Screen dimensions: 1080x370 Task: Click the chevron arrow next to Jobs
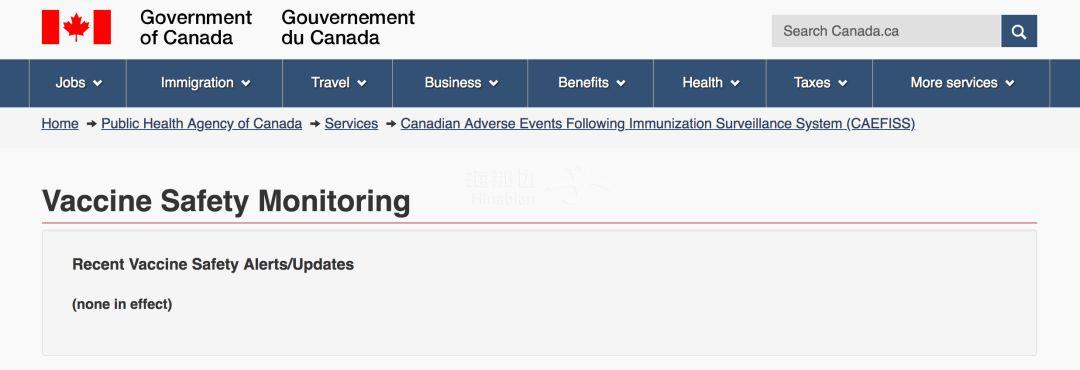98,83
